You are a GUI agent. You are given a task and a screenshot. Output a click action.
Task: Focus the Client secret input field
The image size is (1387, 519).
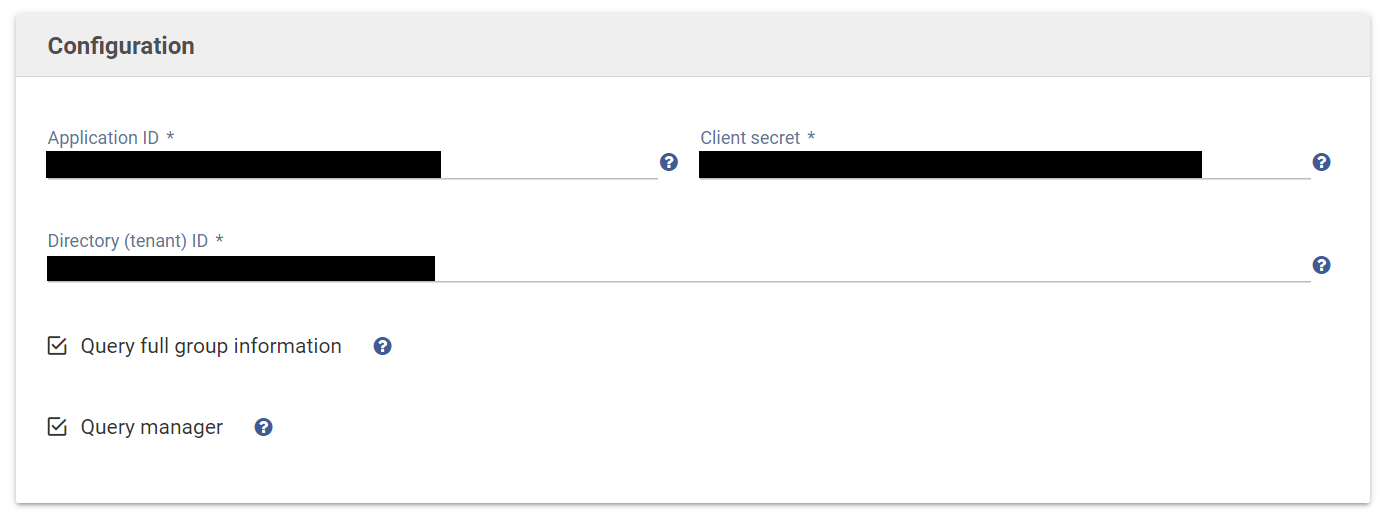(x=950, y=164)
